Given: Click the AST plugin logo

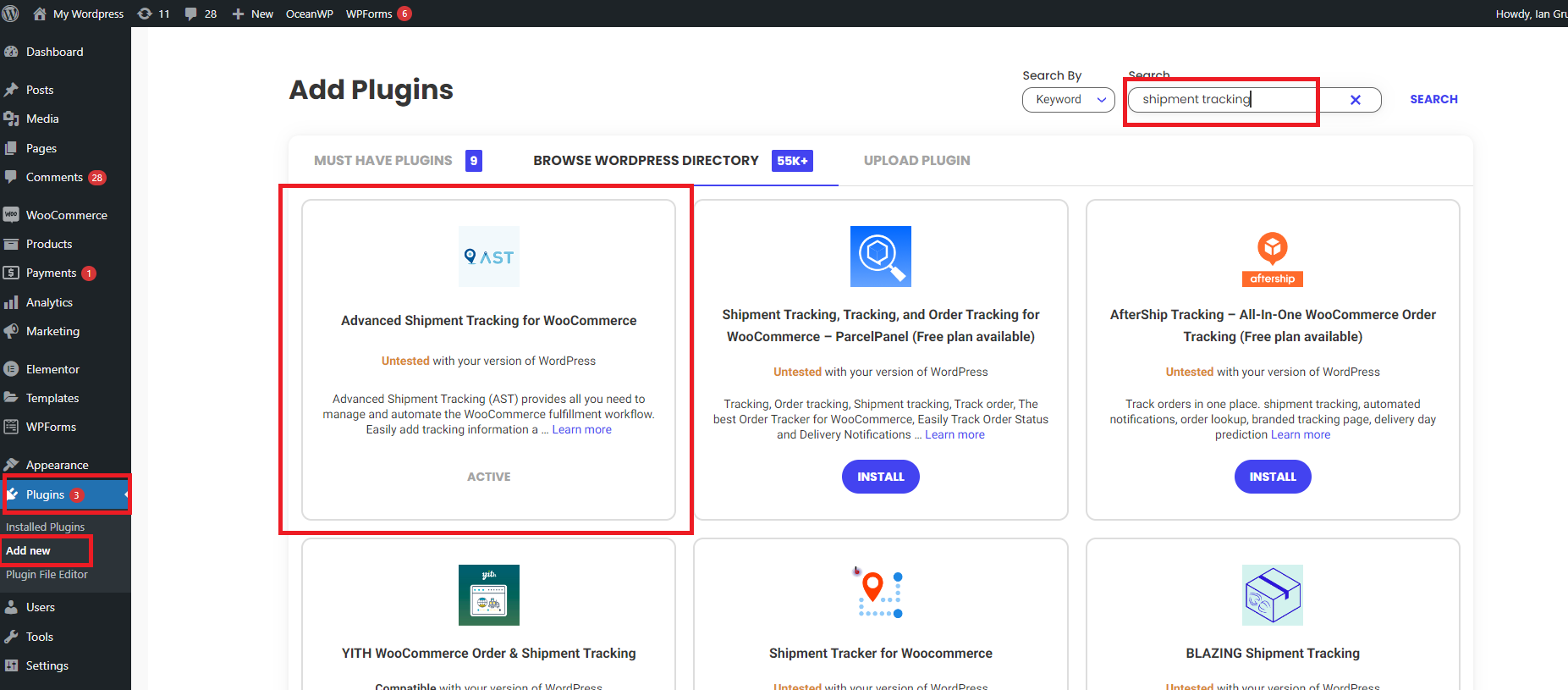Looking at the screenshot, I should click(488, 257).
